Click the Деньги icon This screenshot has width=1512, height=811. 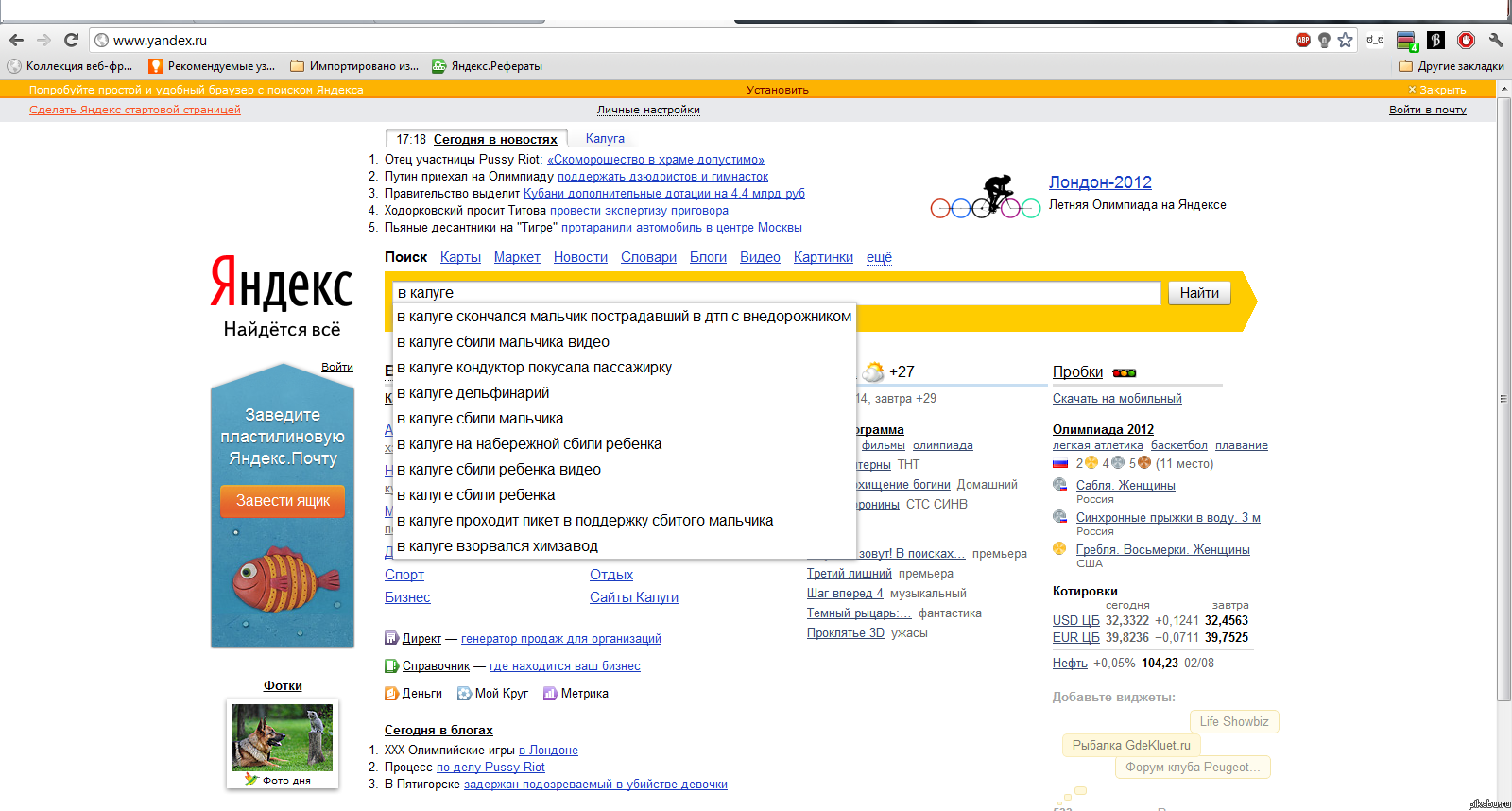tap(391, 693)
